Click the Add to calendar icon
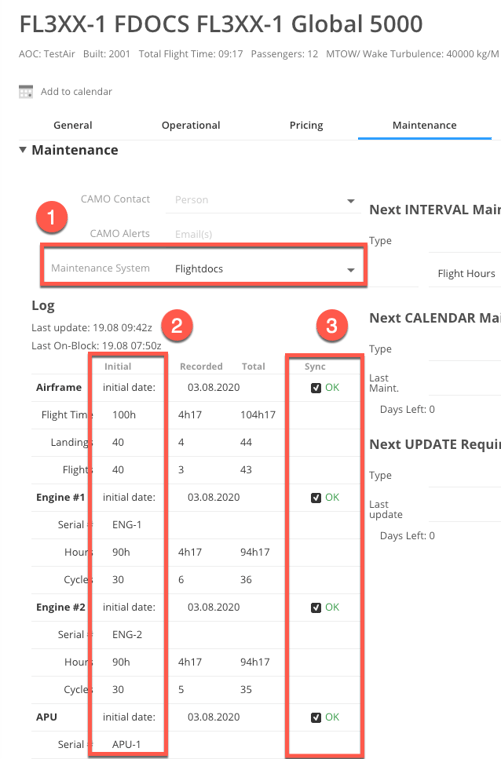 (26, 91)
